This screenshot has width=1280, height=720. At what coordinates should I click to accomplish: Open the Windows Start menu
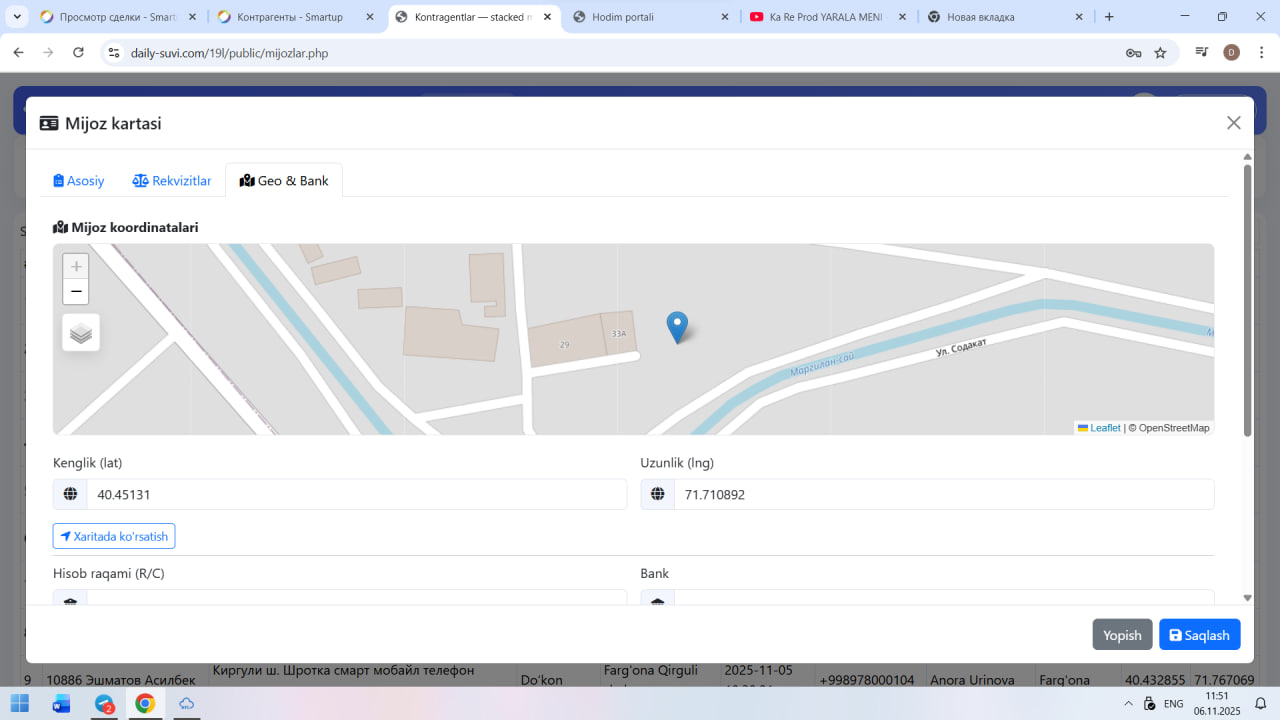tap(20, 703)
